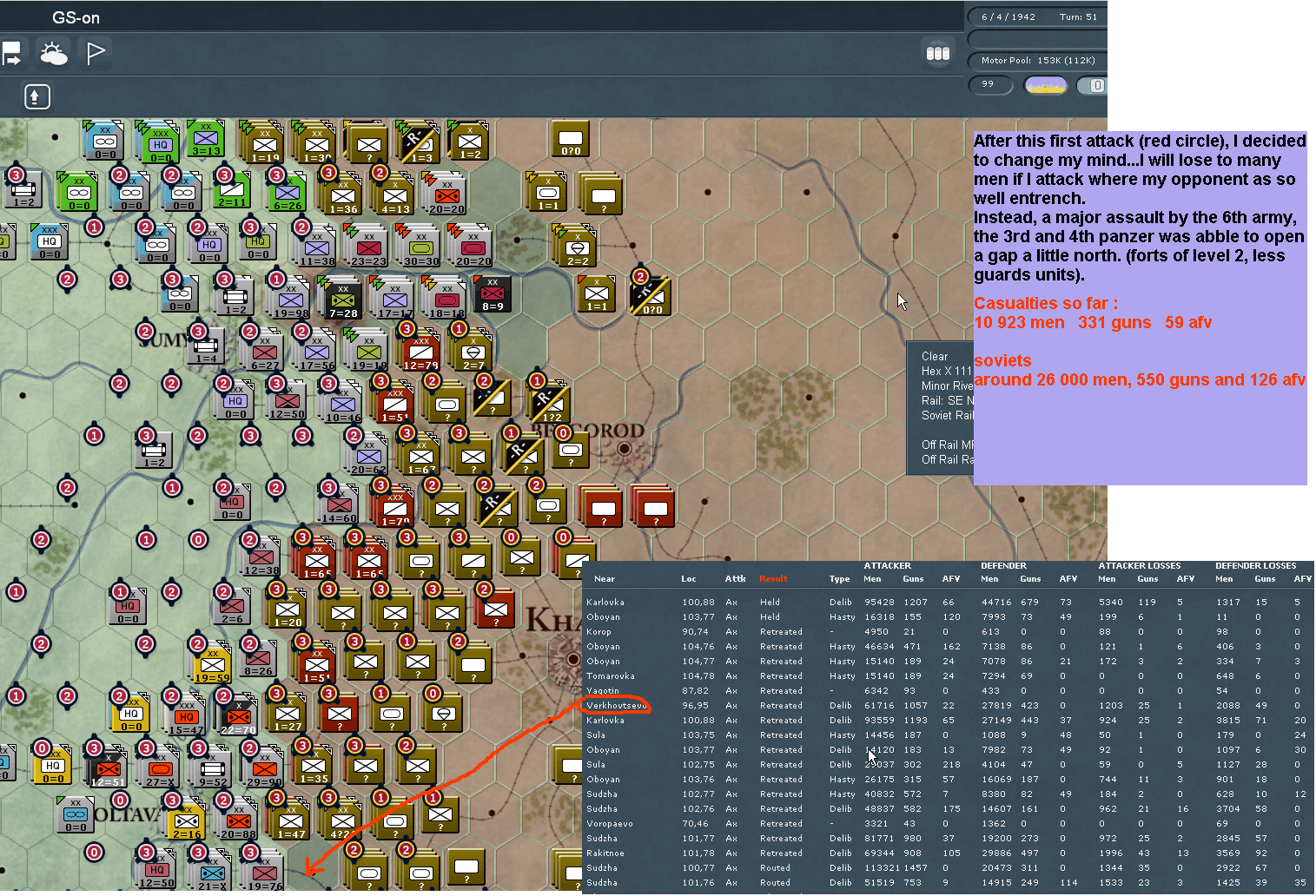Click the pennant flag toolbar icon
Screen dimensions: 1316x896
pos(96,54)
